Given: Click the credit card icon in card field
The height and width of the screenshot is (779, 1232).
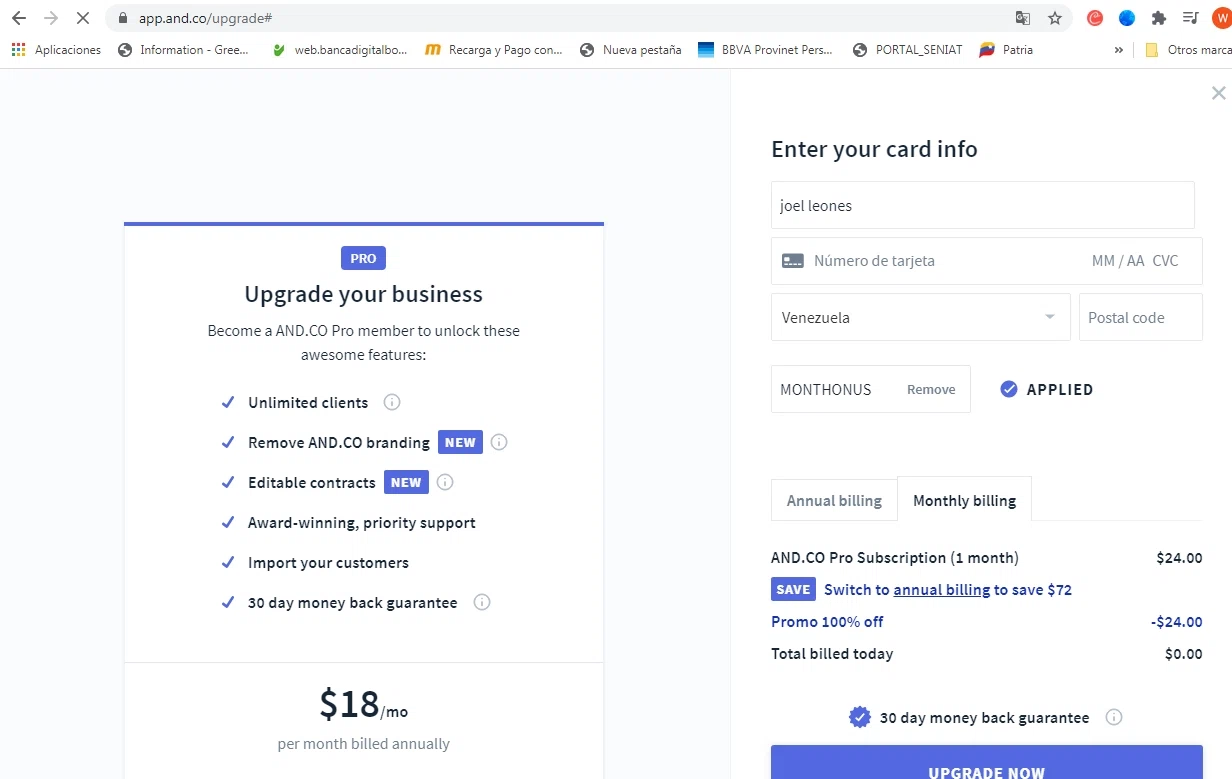Looking at the screenshot, I should point(793,261).
